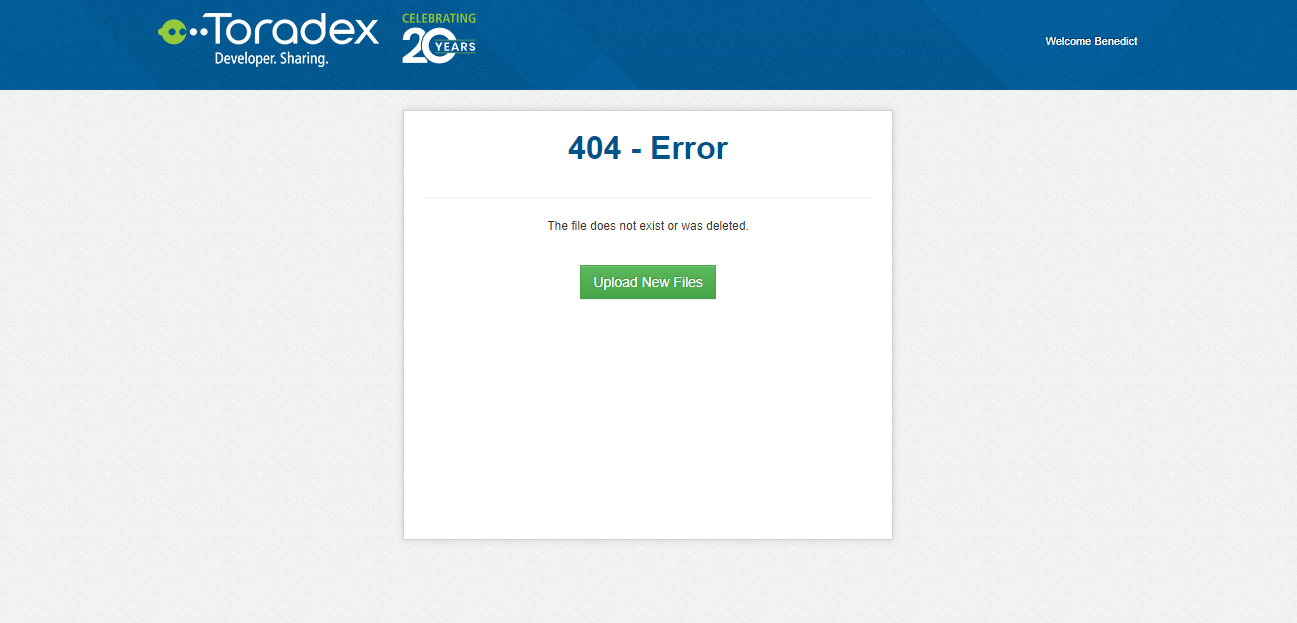Click the "CELEBRATING" green text in badge
Screen dimensions: 1297x623
coord(439,19)
